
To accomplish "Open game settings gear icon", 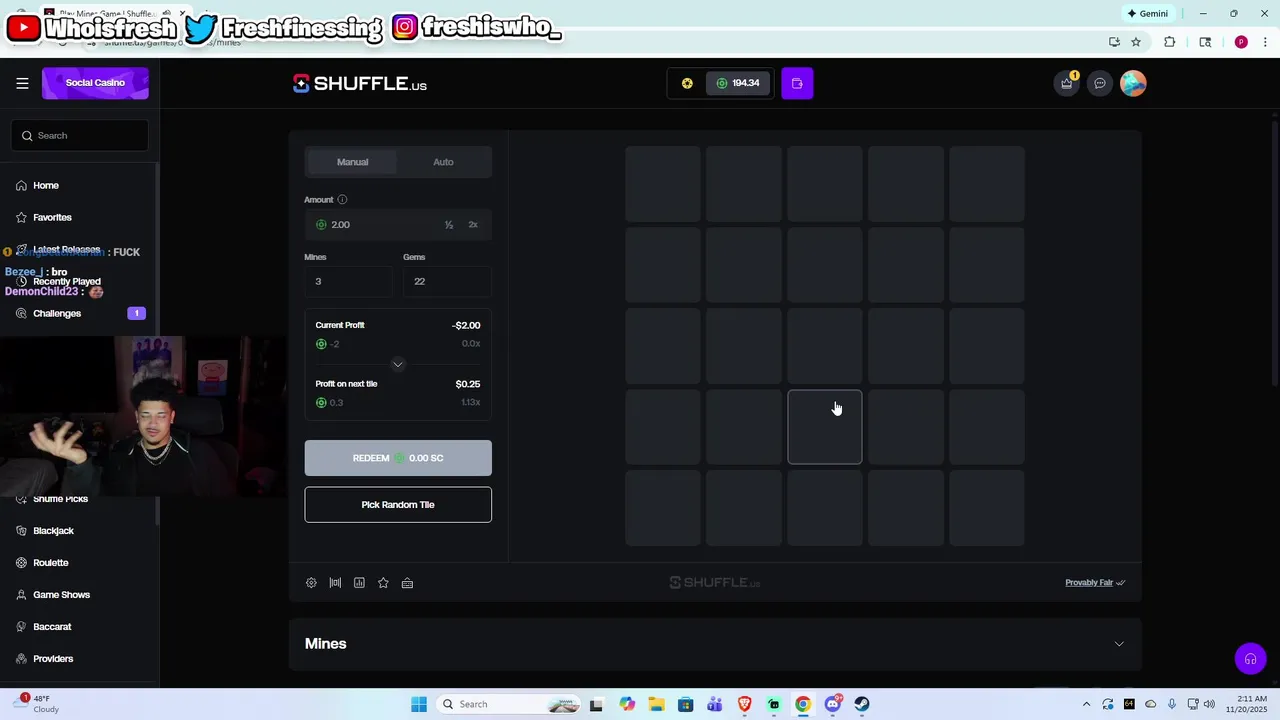I will click(x=311, y=583).
